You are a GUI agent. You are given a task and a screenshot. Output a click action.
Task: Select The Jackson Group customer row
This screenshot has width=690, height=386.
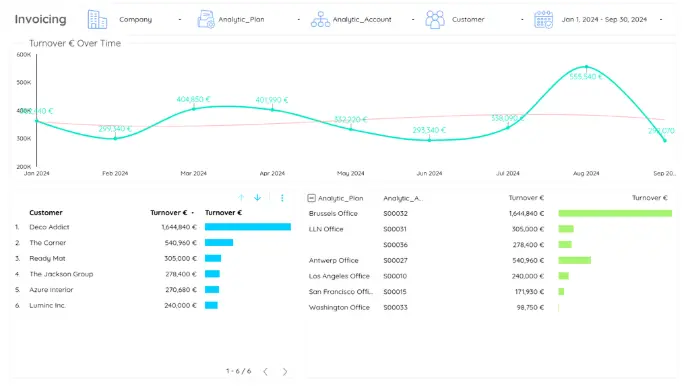(x=153, y=274)
